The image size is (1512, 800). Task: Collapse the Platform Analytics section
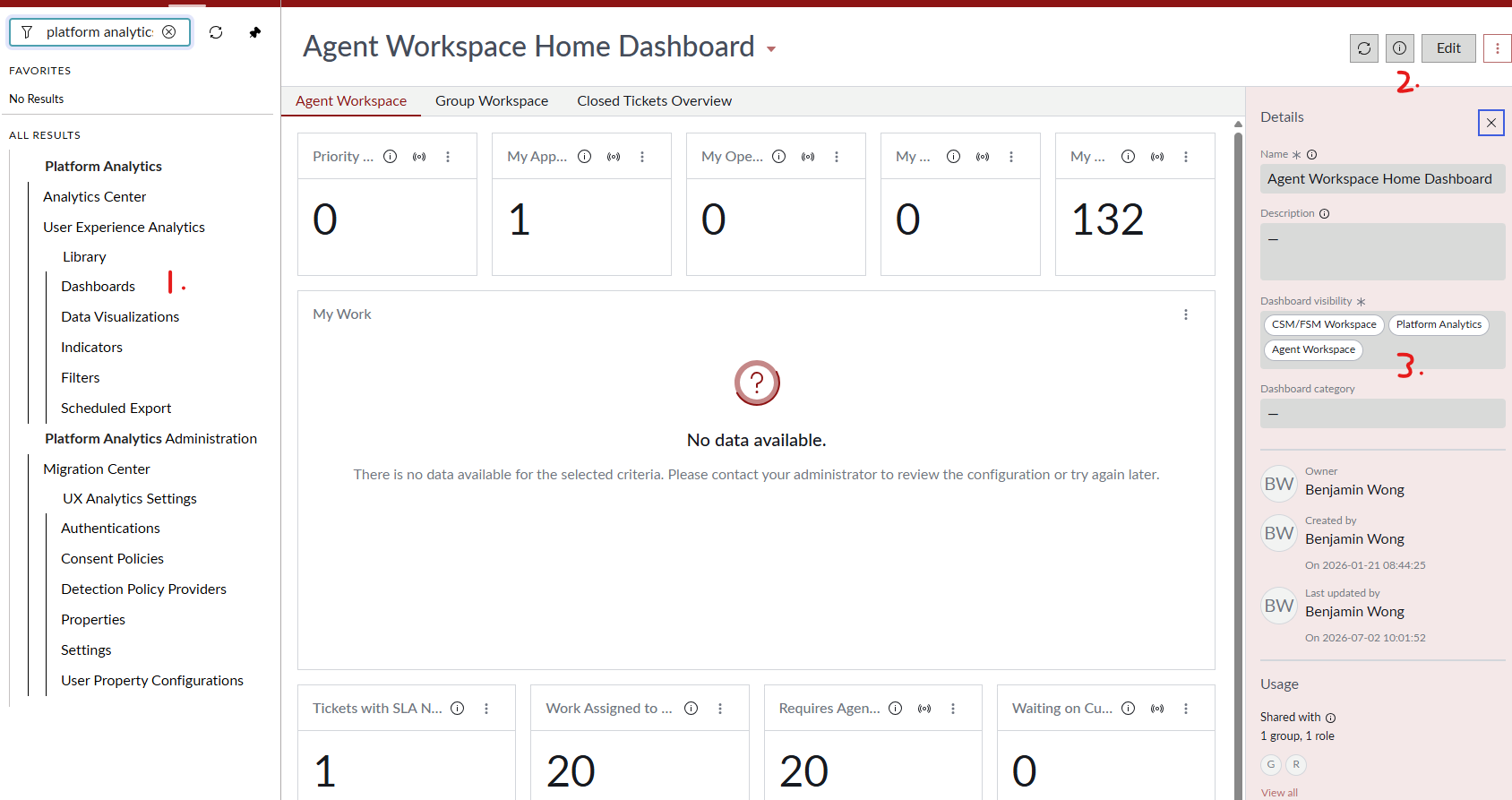pyautogui.click(x=104, y=167)
